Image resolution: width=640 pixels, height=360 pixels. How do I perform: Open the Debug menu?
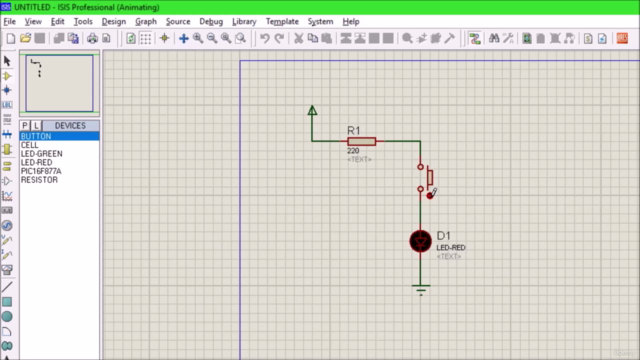211,22
